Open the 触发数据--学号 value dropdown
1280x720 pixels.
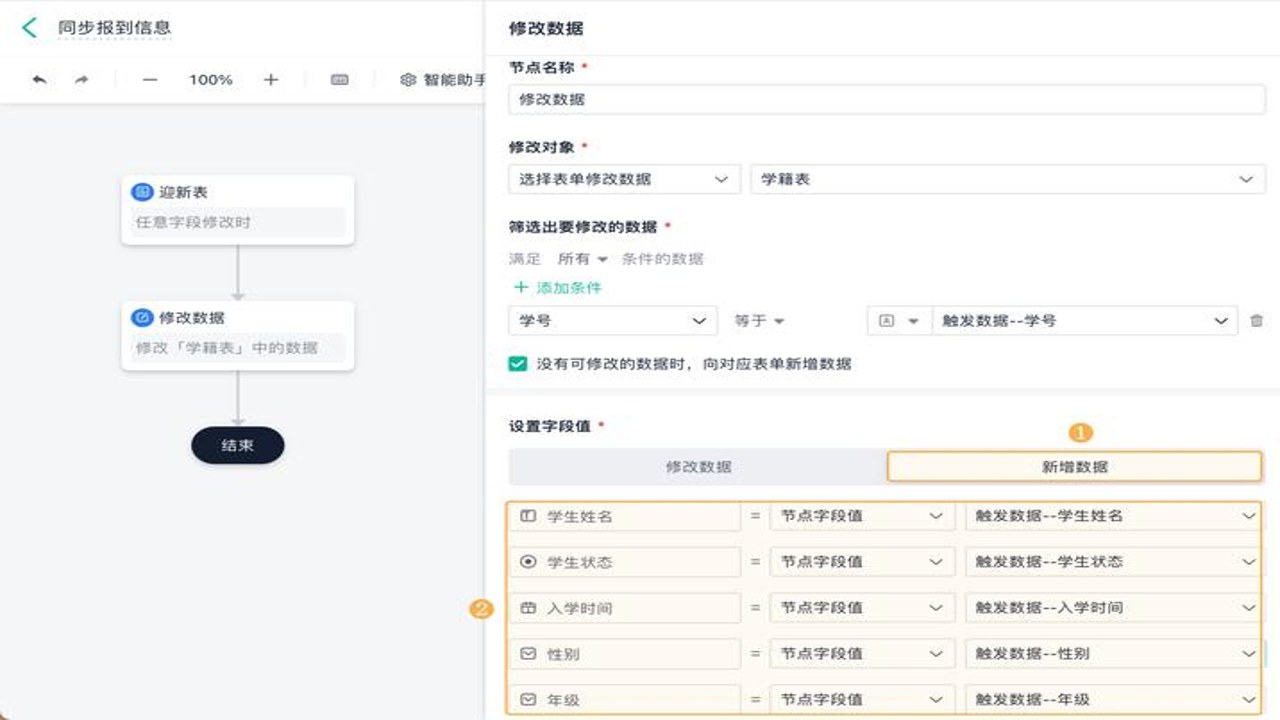(1084, 321)
